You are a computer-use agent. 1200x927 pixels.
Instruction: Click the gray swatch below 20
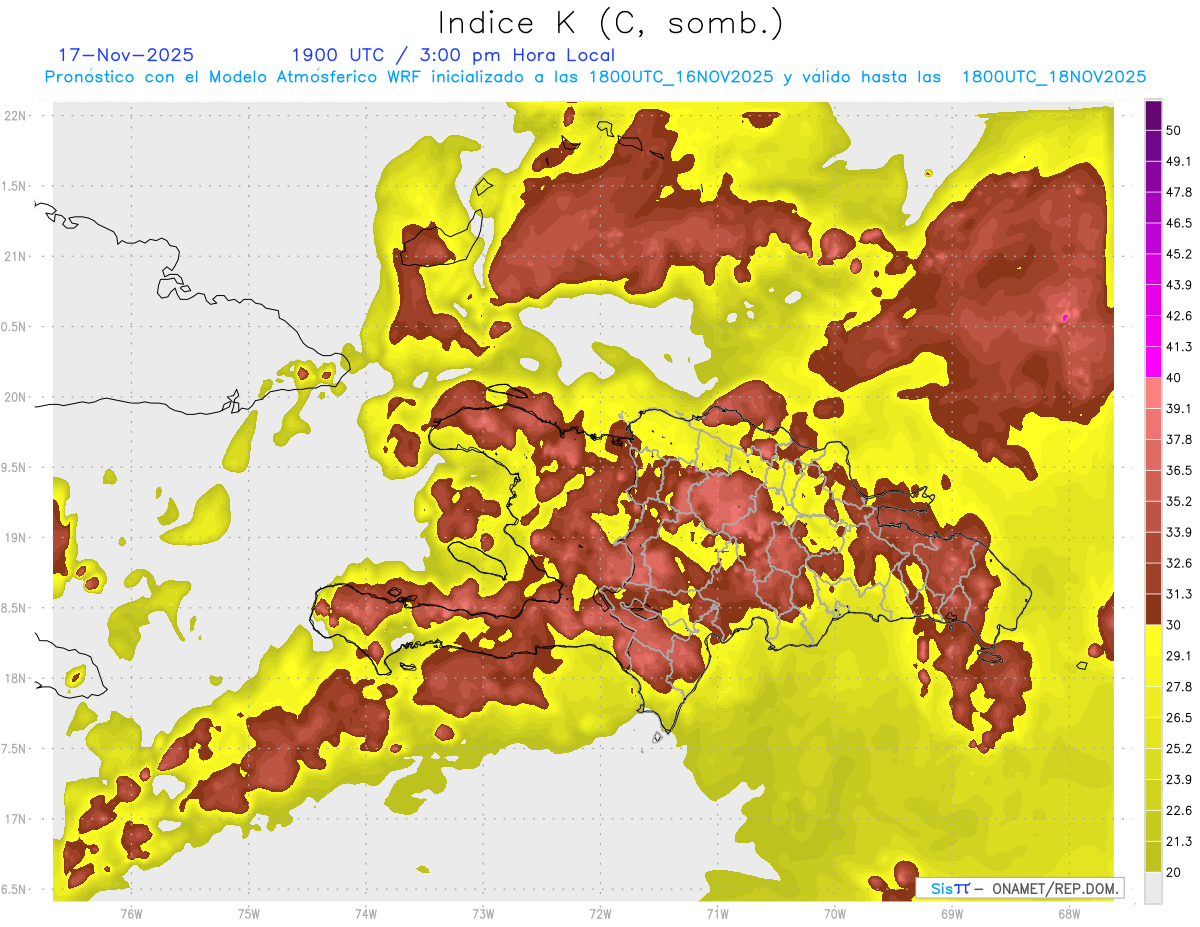click(1153, 888)
